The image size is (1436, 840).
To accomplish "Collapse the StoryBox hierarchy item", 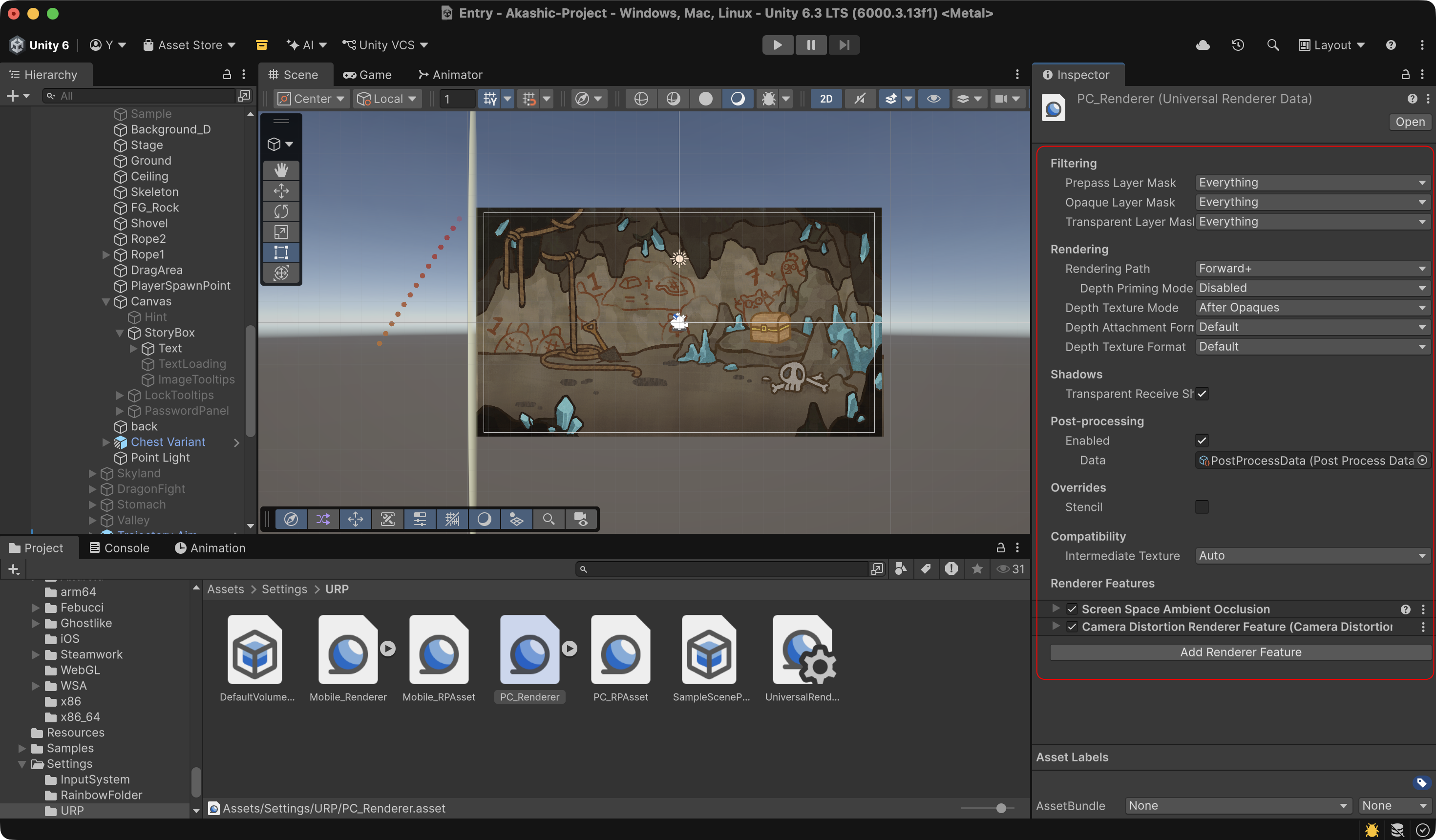I will [x=120, y=333].
